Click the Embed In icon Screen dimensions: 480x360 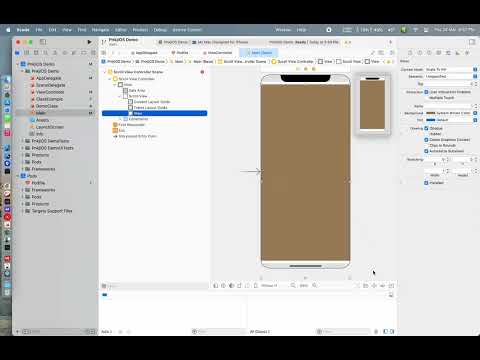[391, 286]
